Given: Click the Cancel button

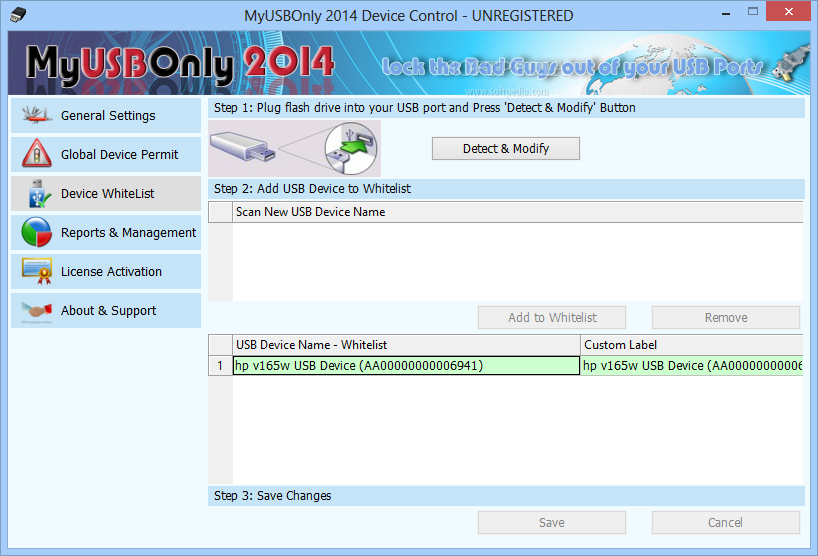Looking at the screenshot, I should pos(726,523).
